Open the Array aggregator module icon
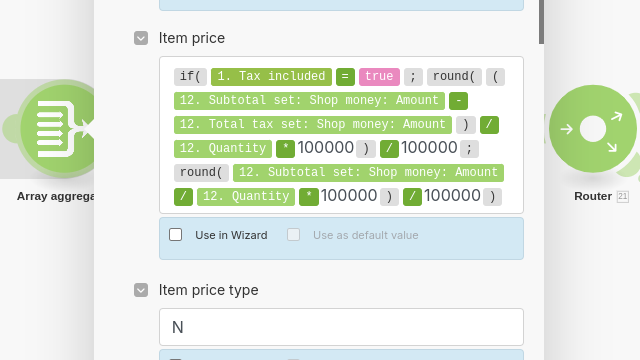 point(57,129)
